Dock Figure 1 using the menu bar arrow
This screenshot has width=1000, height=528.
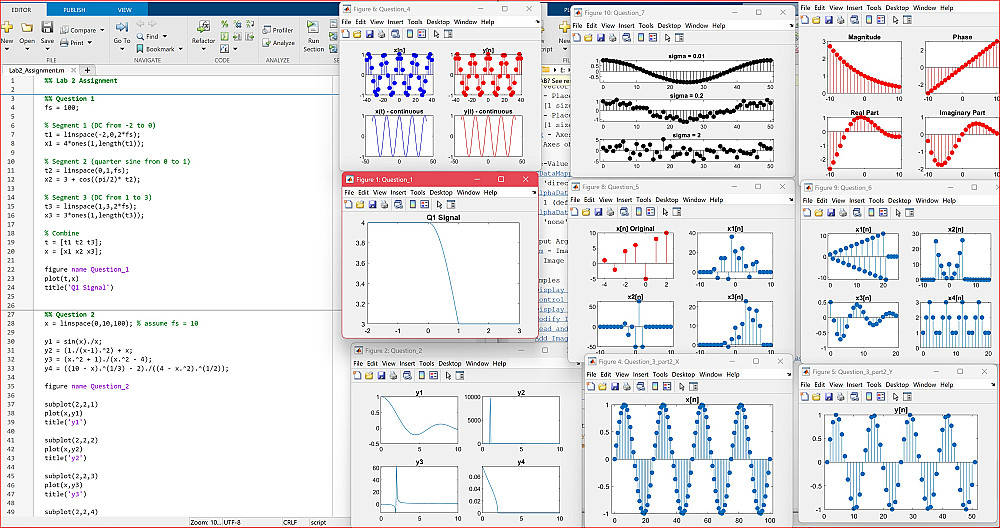click(533, 193)
